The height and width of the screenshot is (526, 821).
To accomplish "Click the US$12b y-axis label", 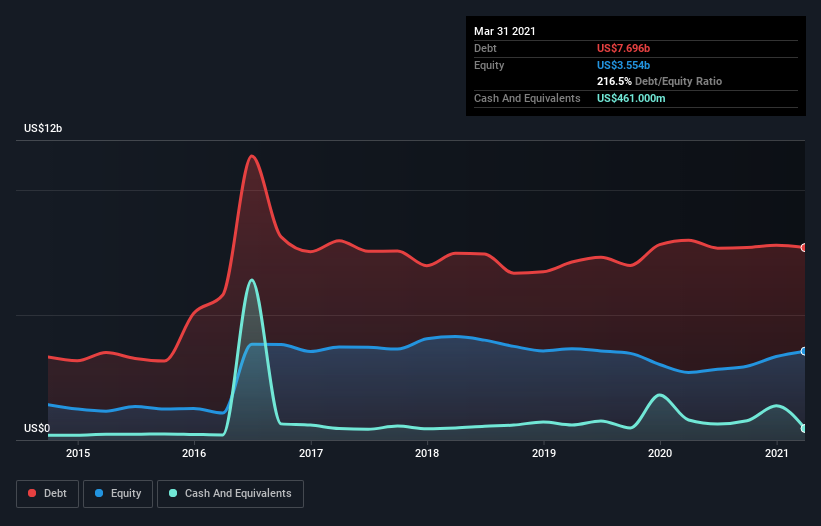I will [x=43, y=128].
